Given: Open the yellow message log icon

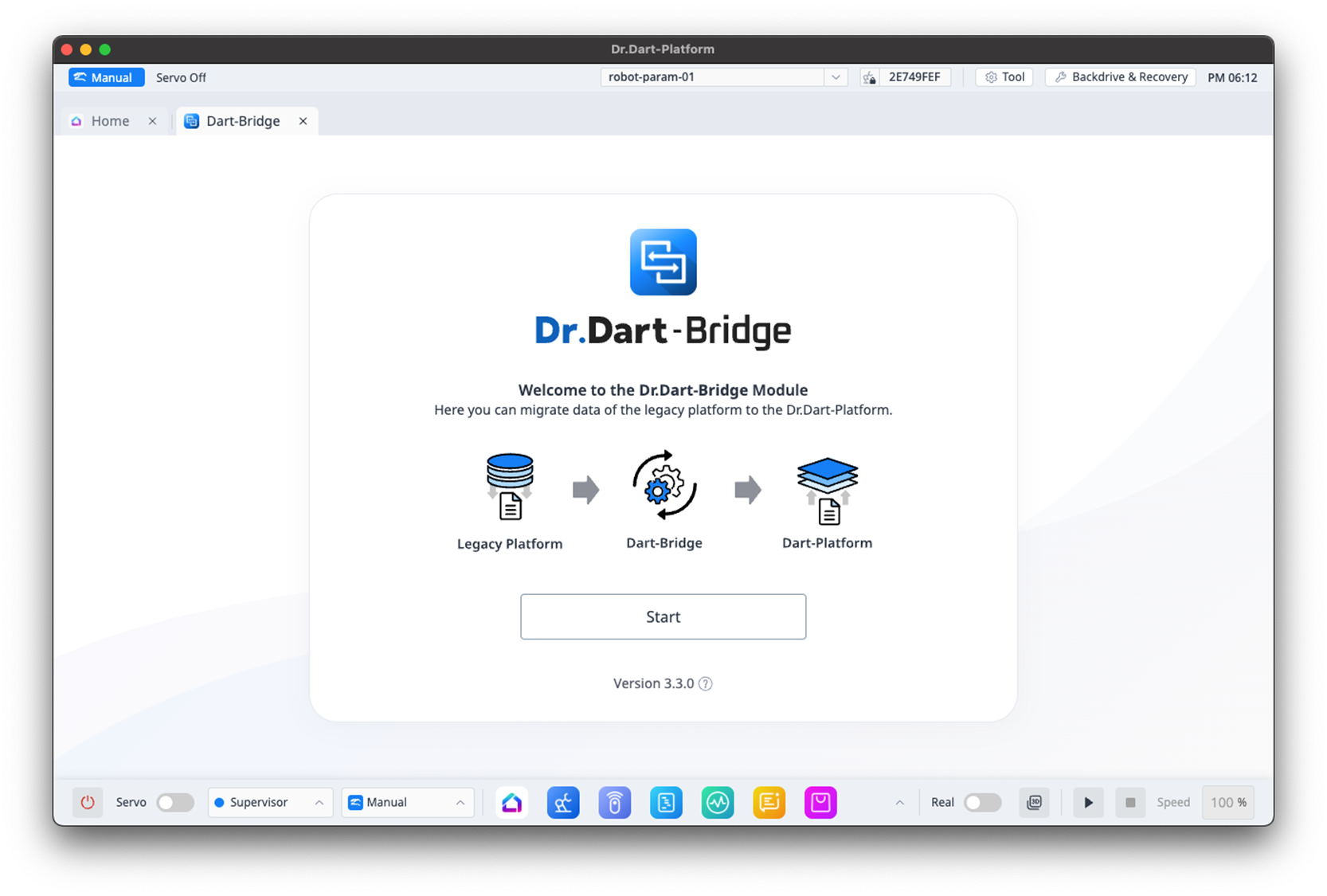Looking at the screenshot, I should pyautogui.click(x=769, y=802).
